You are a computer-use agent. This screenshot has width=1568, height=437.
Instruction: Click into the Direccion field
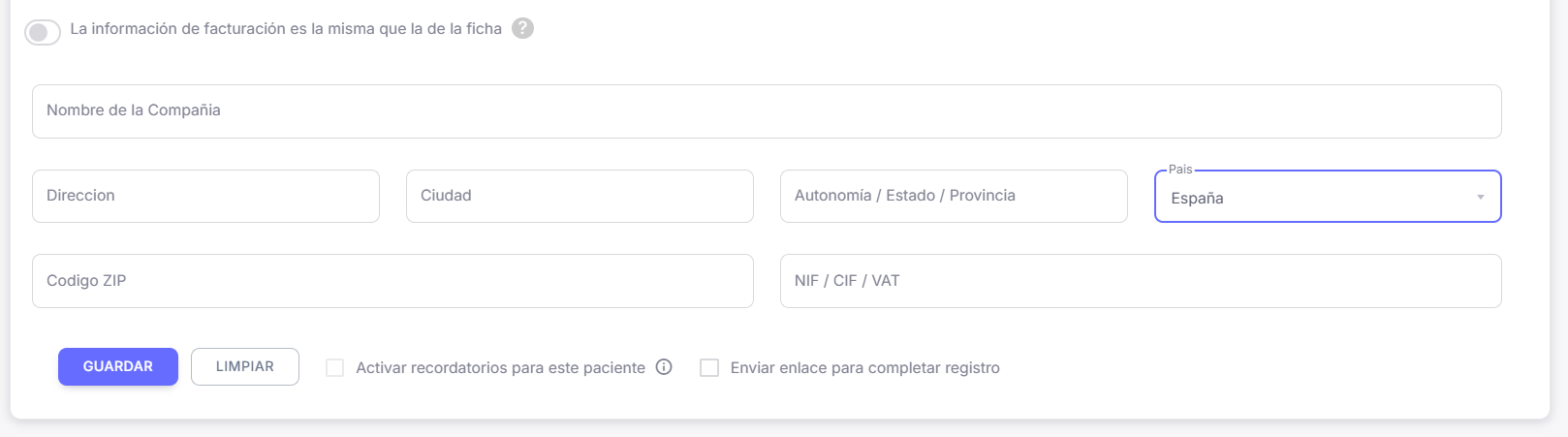(205, 197)
